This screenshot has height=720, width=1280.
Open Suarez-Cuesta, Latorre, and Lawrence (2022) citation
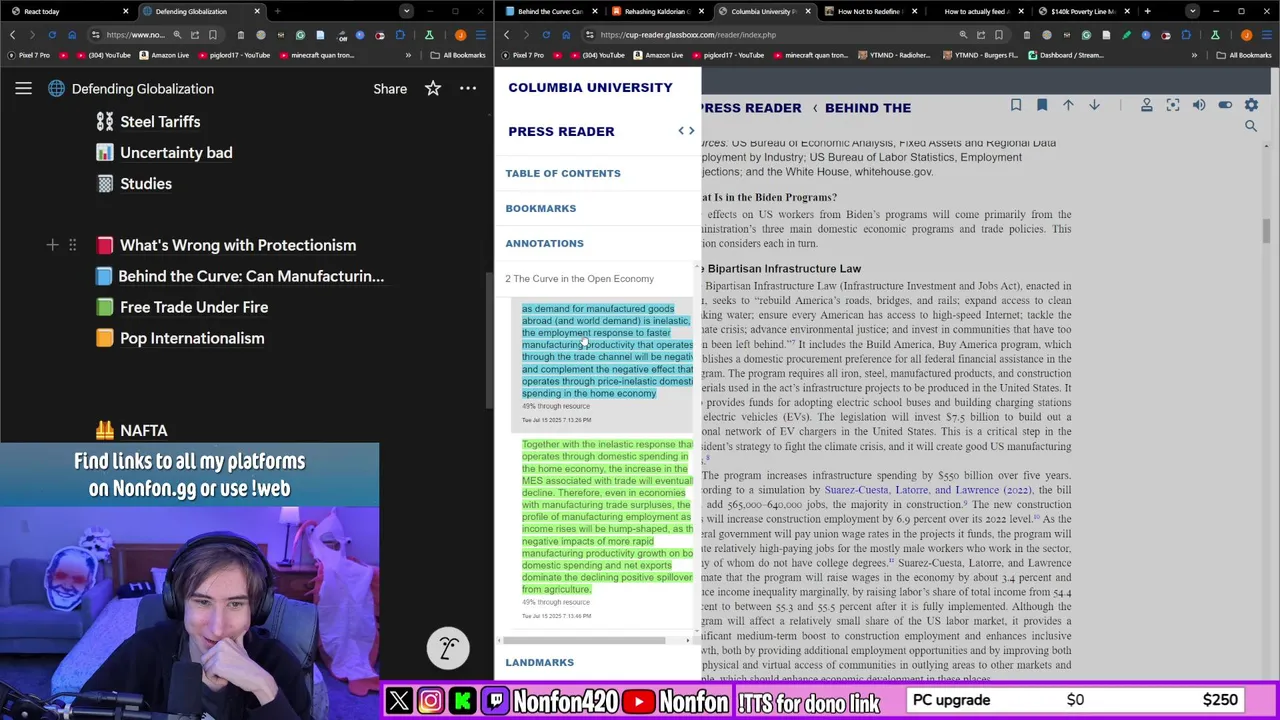click(x=927, y=490)
